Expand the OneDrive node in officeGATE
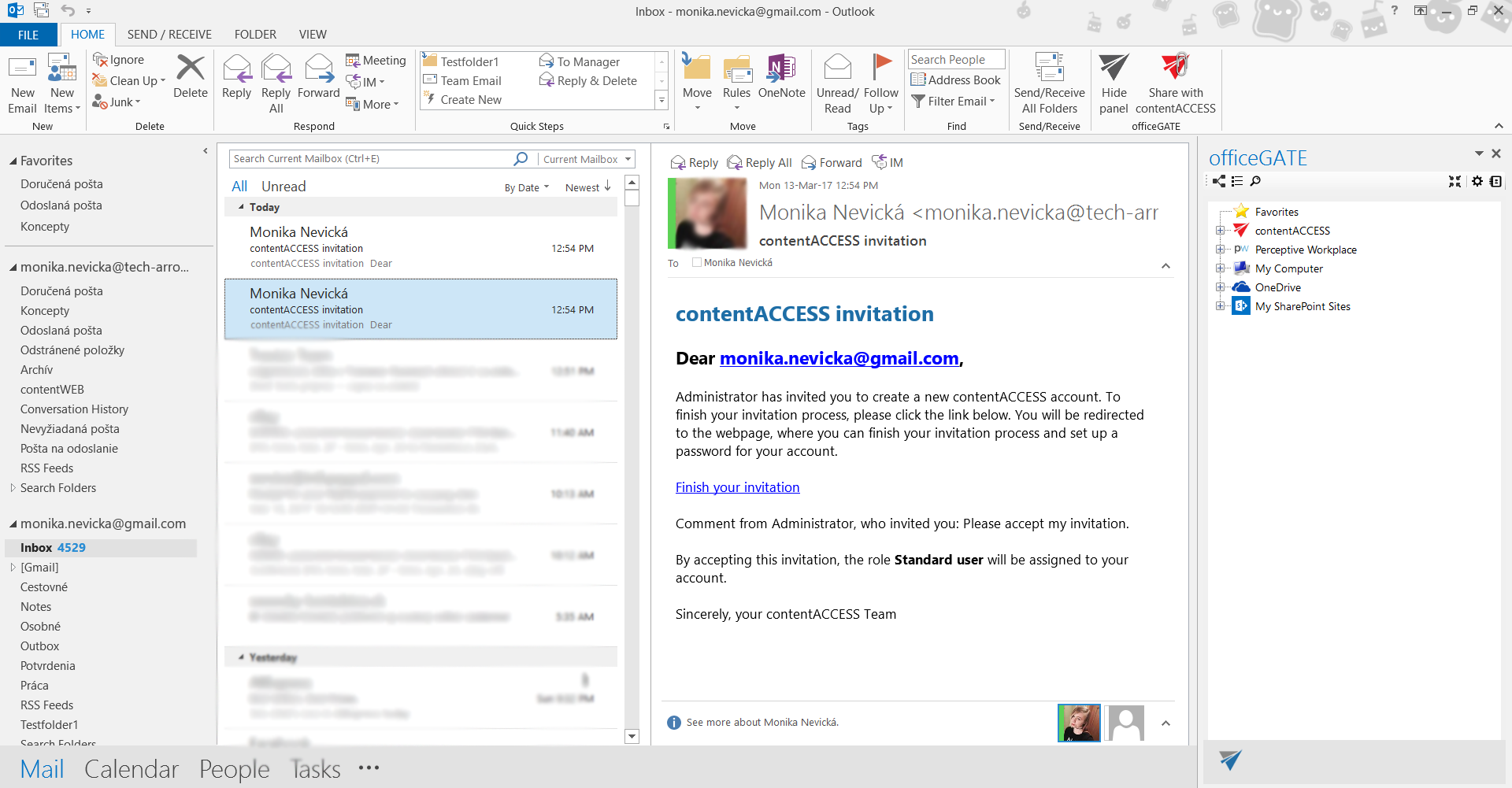The height and width of the screenshot is (788, 1512). click(1220, 287)
